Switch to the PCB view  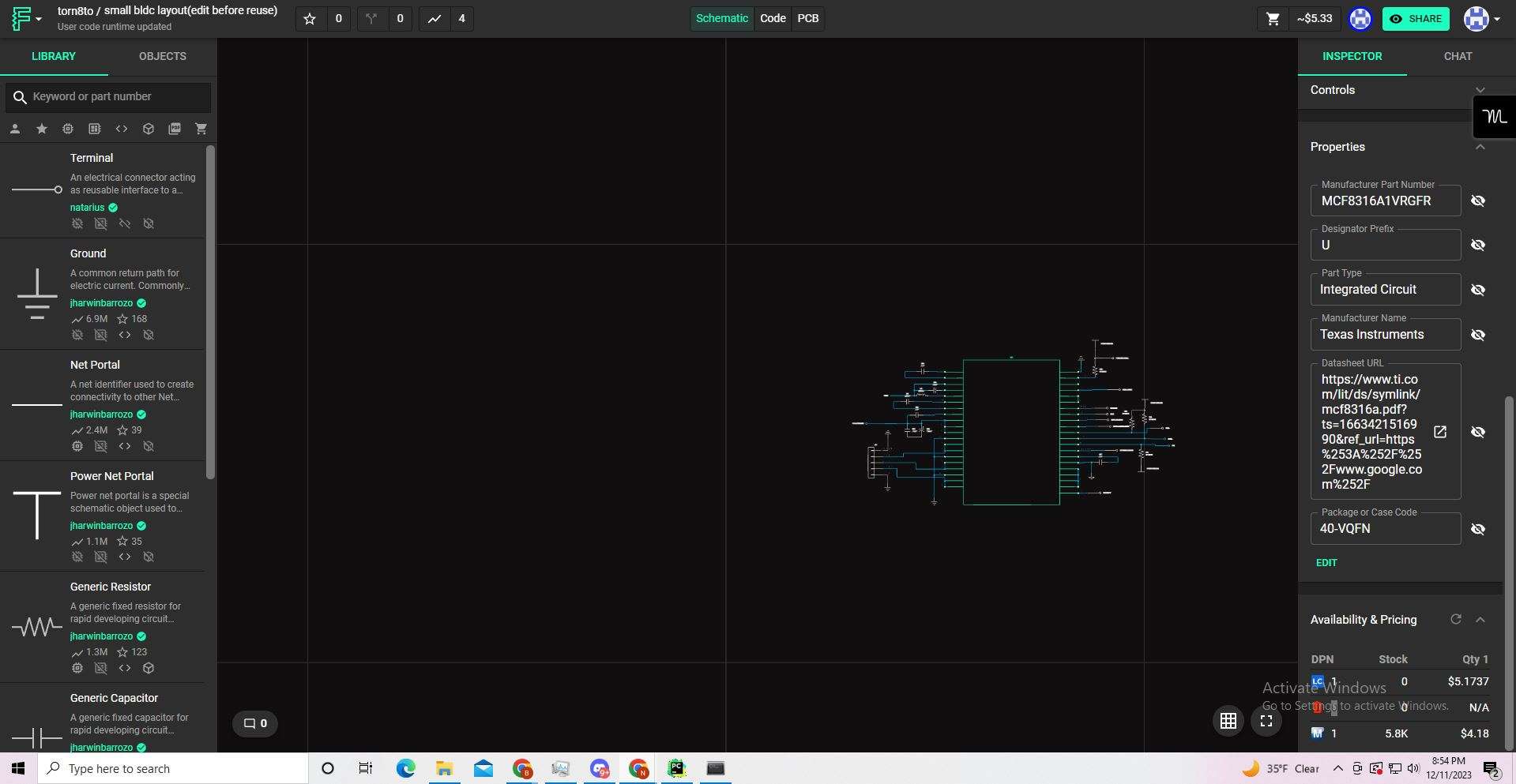(x=807, y=18)
